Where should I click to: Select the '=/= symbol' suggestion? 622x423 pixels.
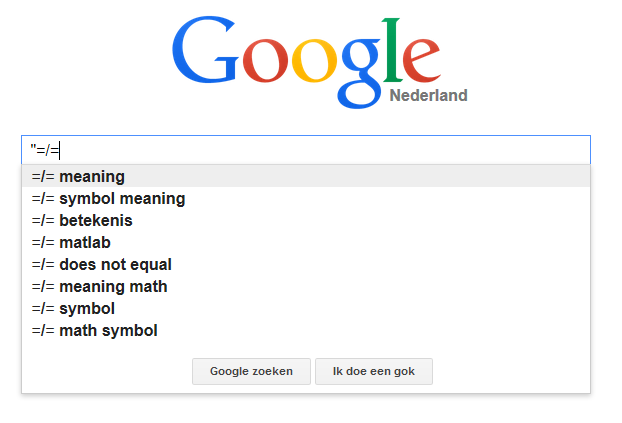(306, 308)
